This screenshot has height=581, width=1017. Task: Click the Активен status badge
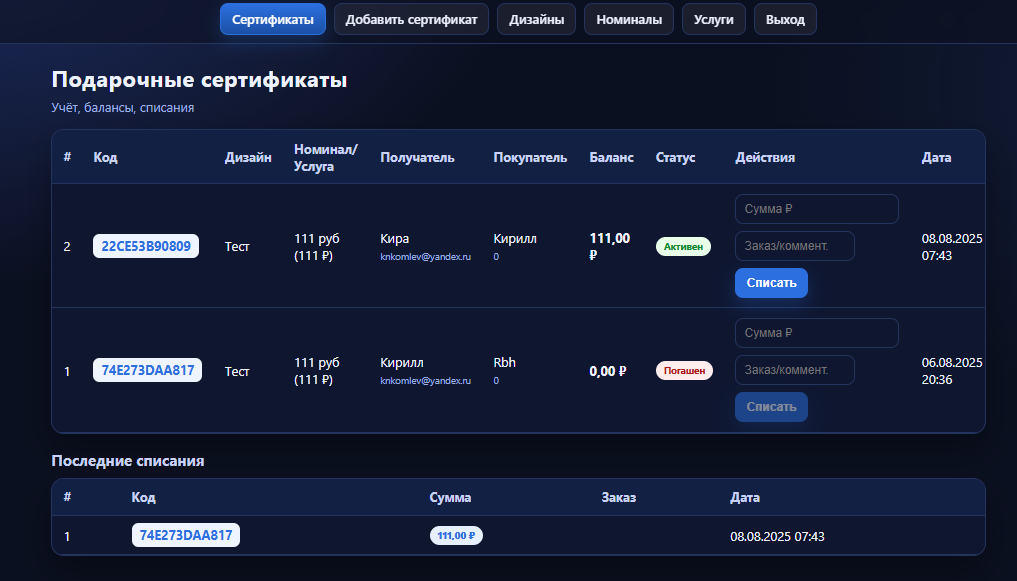coord(683,245)
